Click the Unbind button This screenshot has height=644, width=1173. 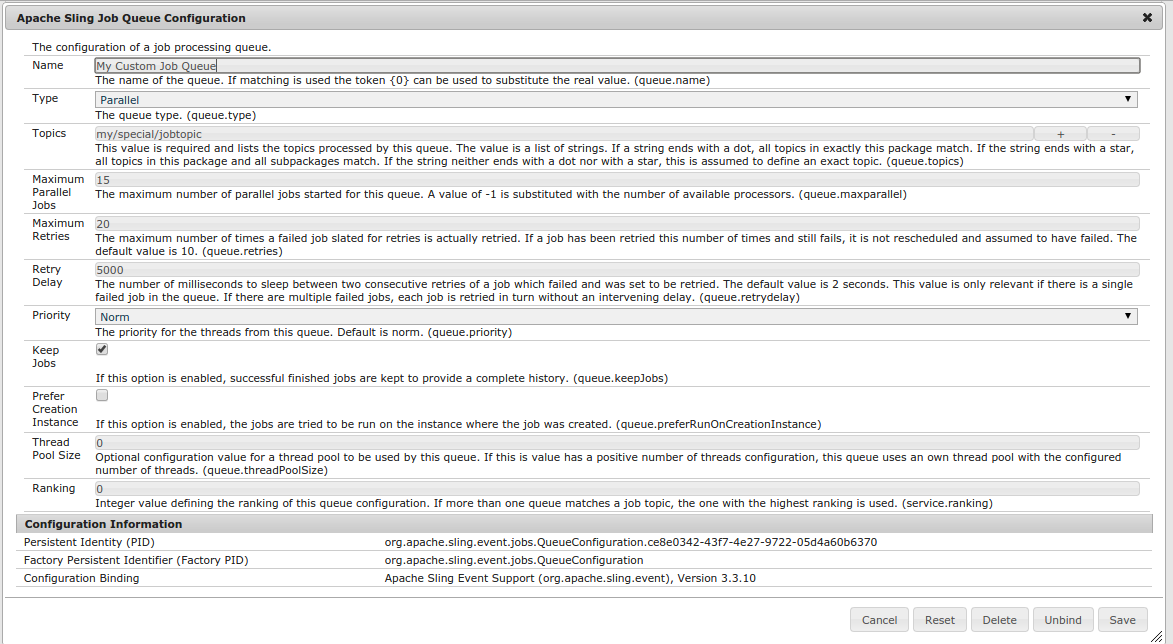click(1063, 620)
